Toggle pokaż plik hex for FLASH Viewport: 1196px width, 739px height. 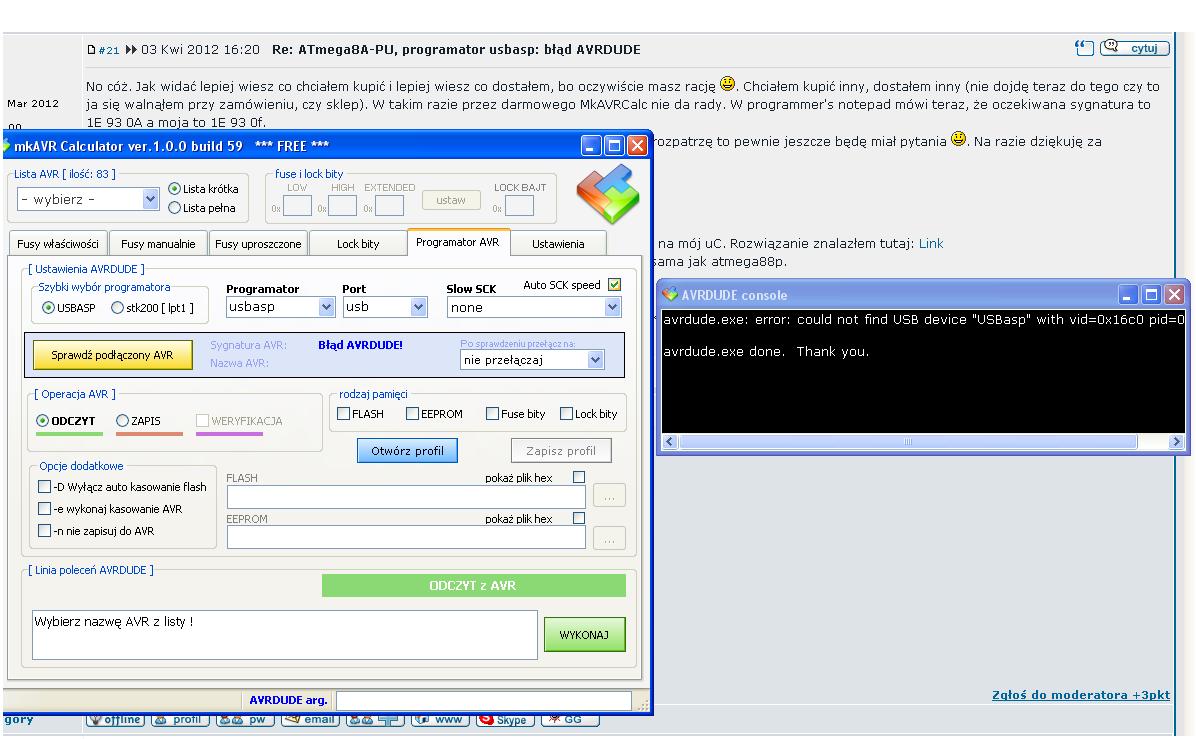579,477
